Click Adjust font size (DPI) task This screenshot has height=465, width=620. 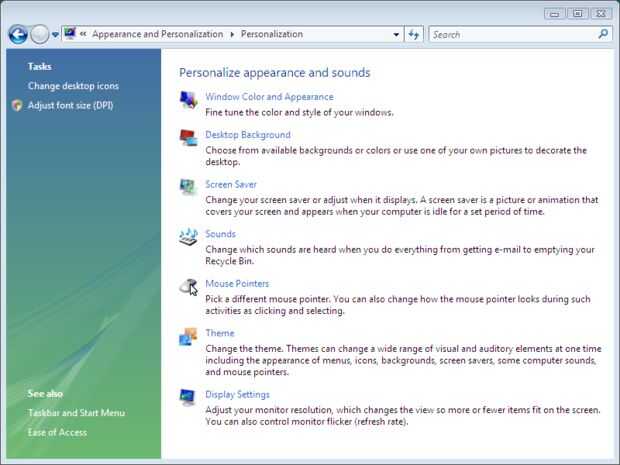coord(70,105)
